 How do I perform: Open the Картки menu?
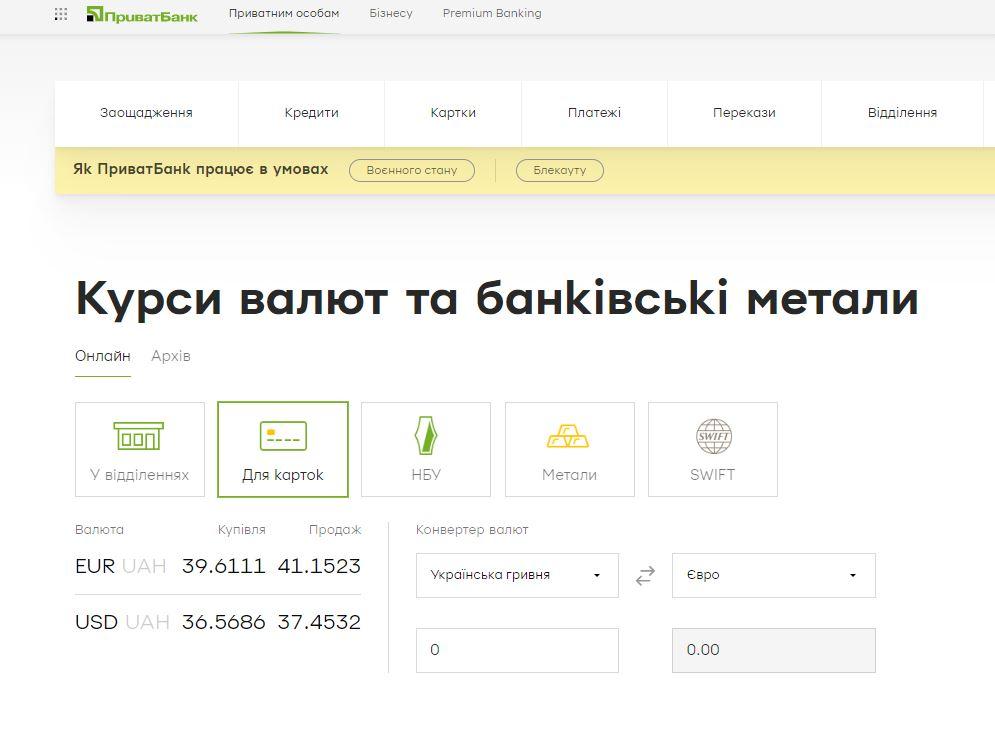(453, 113)
